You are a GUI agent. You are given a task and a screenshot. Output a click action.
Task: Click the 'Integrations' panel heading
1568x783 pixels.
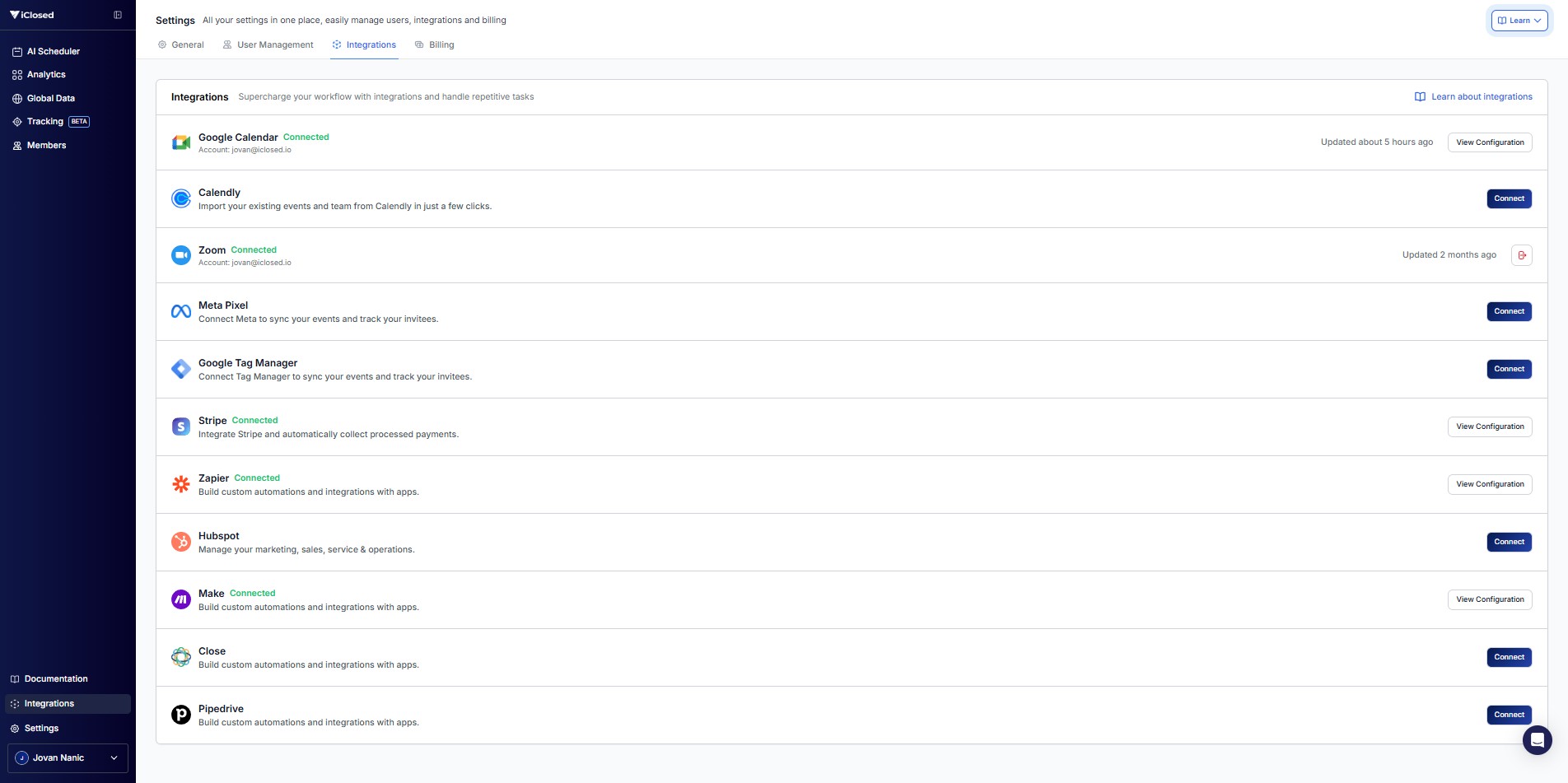coord(200,97)
